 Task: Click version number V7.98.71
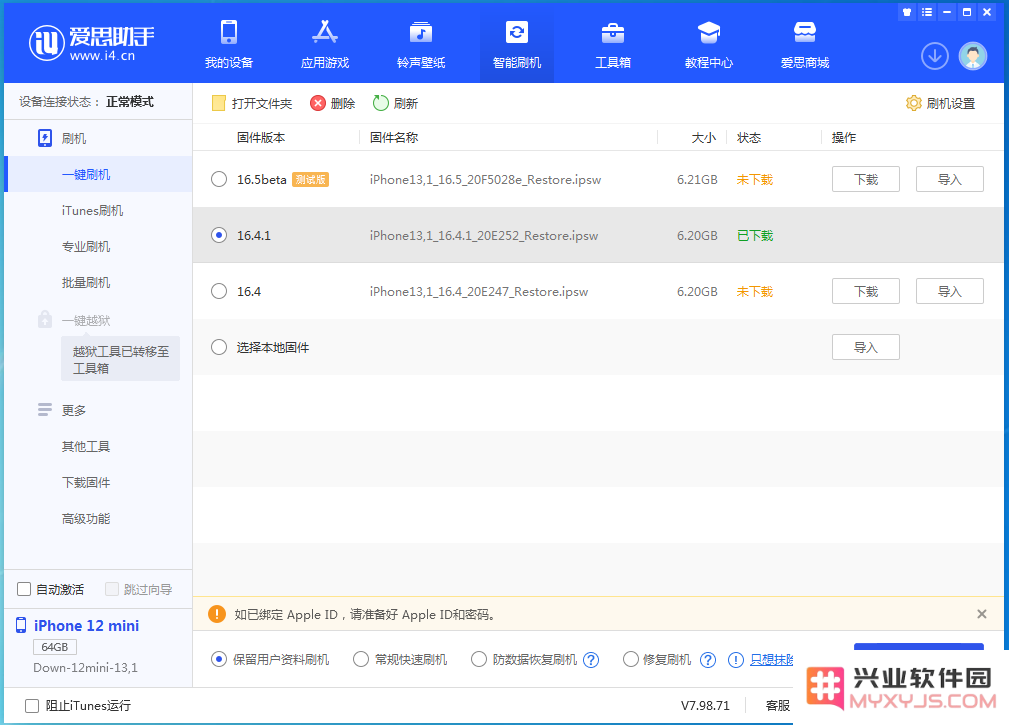click(x=705, y=706)
